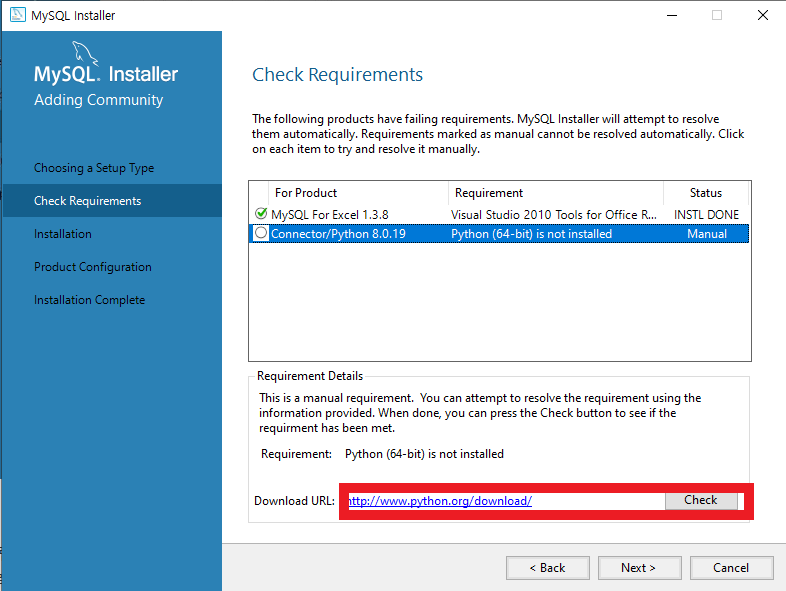Sort by For Product column header

point(358,193)
